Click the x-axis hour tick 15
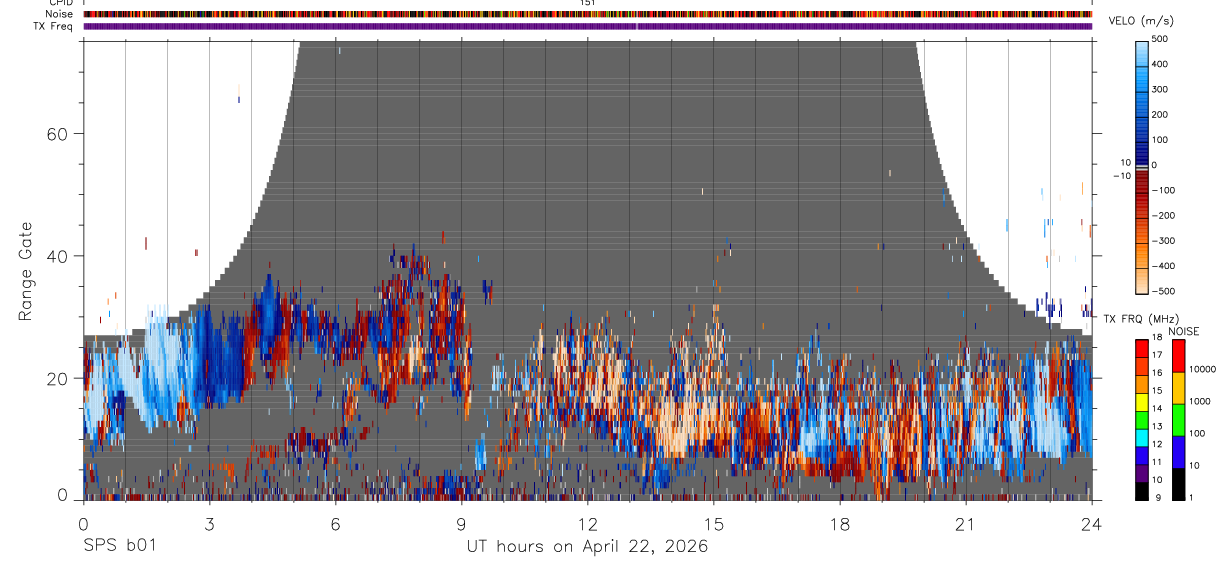This screenshot has height=567, width=1228. 714,523
